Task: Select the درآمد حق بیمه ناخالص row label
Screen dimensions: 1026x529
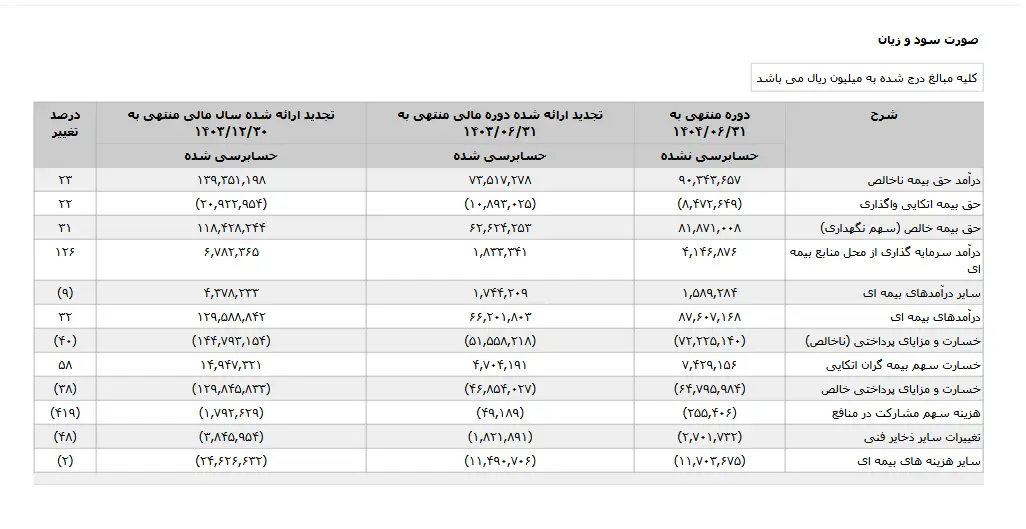Action: (x=921, y=180)
